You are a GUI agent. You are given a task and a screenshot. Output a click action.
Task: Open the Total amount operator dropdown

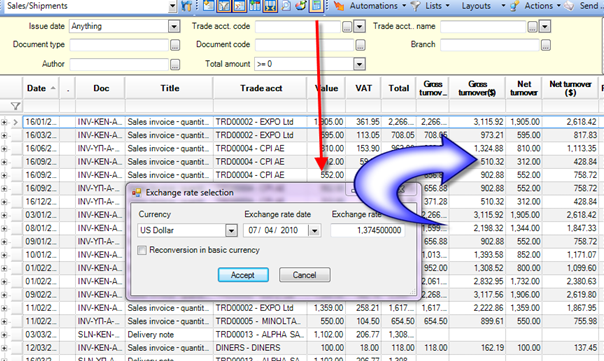click(x=359, y=64)
